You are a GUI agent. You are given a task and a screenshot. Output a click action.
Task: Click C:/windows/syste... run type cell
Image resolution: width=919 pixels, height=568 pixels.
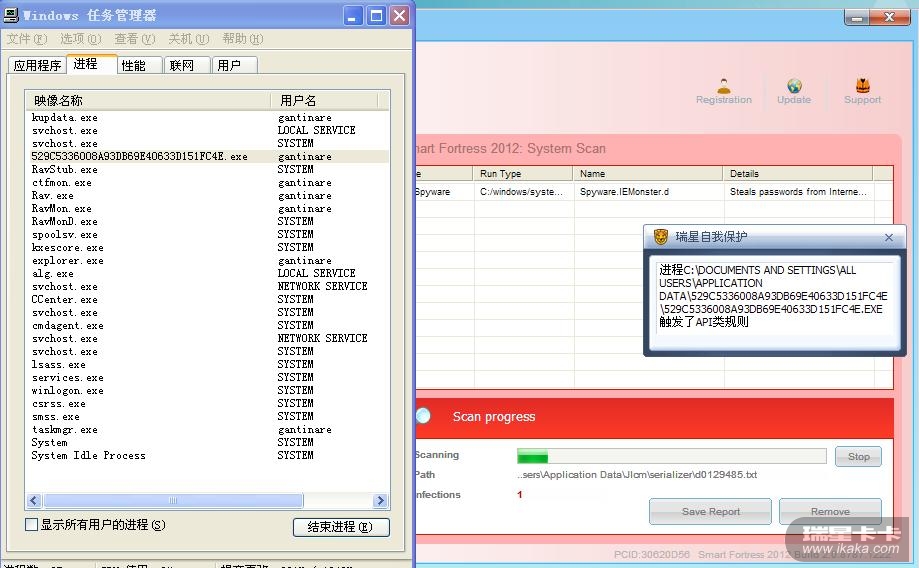click(521, 192)
